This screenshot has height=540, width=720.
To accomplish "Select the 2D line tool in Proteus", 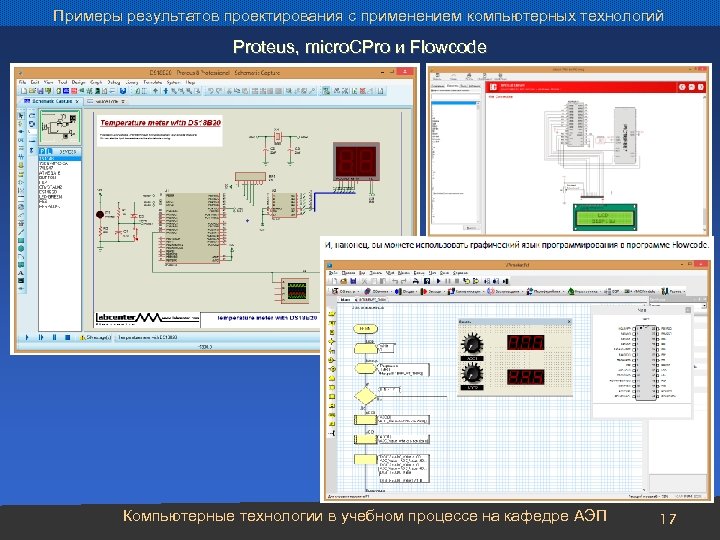I will 21,232.
